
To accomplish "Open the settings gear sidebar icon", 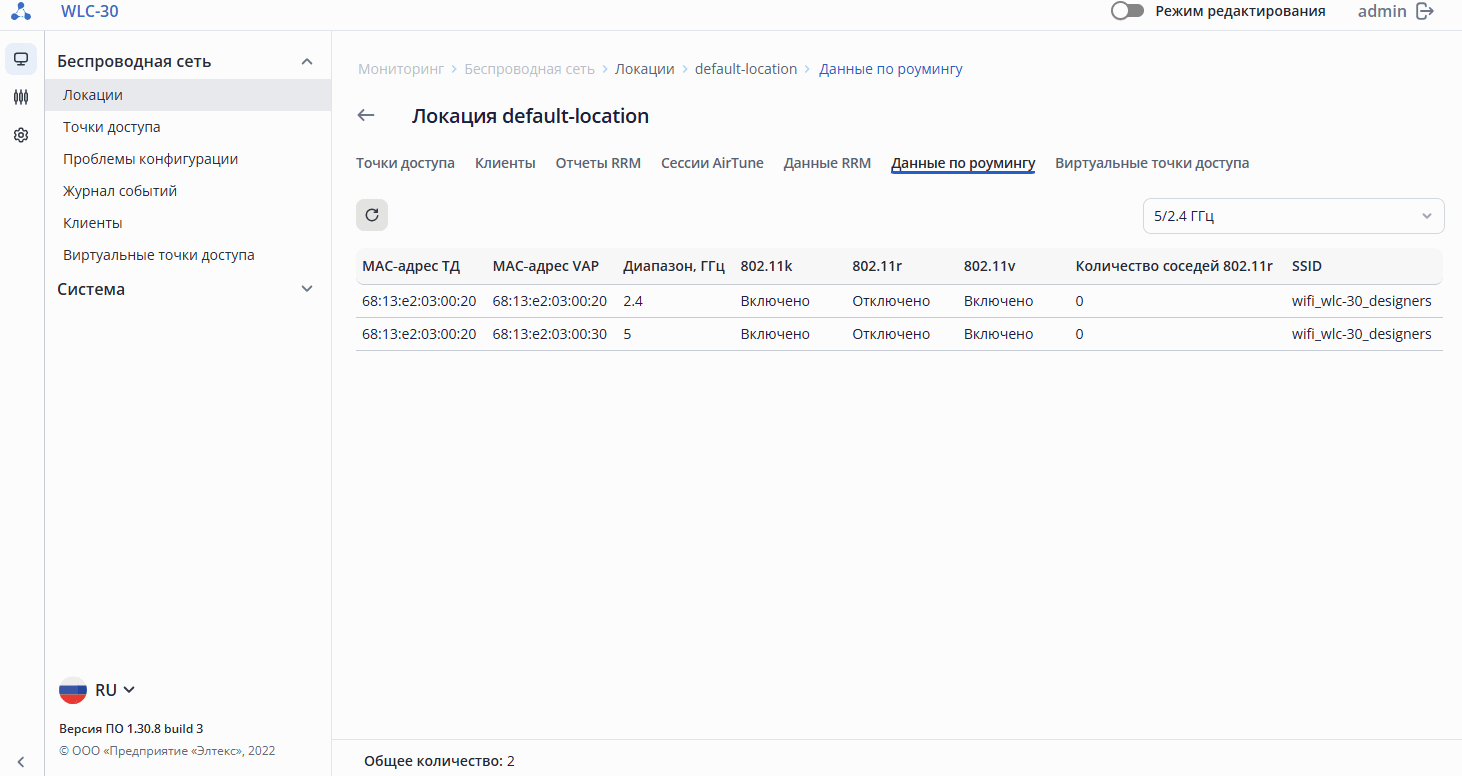I will pyautogui.click(x=21, y=135).
